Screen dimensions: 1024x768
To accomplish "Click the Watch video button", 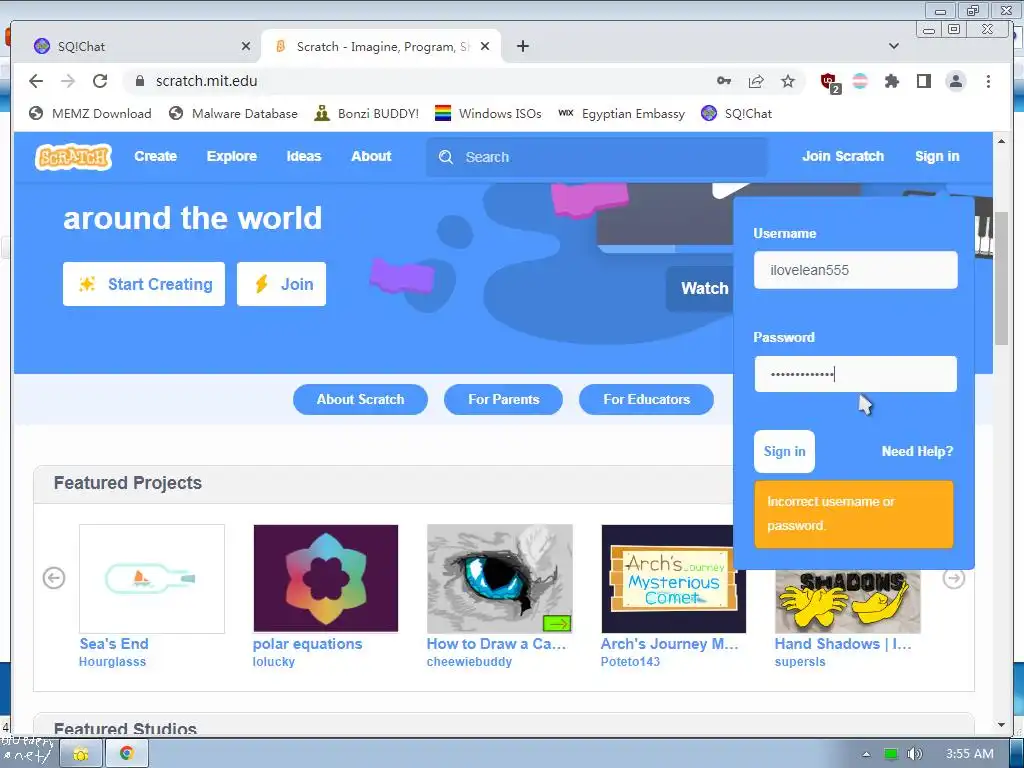I will pyautogui.click(x=700, y=288).
